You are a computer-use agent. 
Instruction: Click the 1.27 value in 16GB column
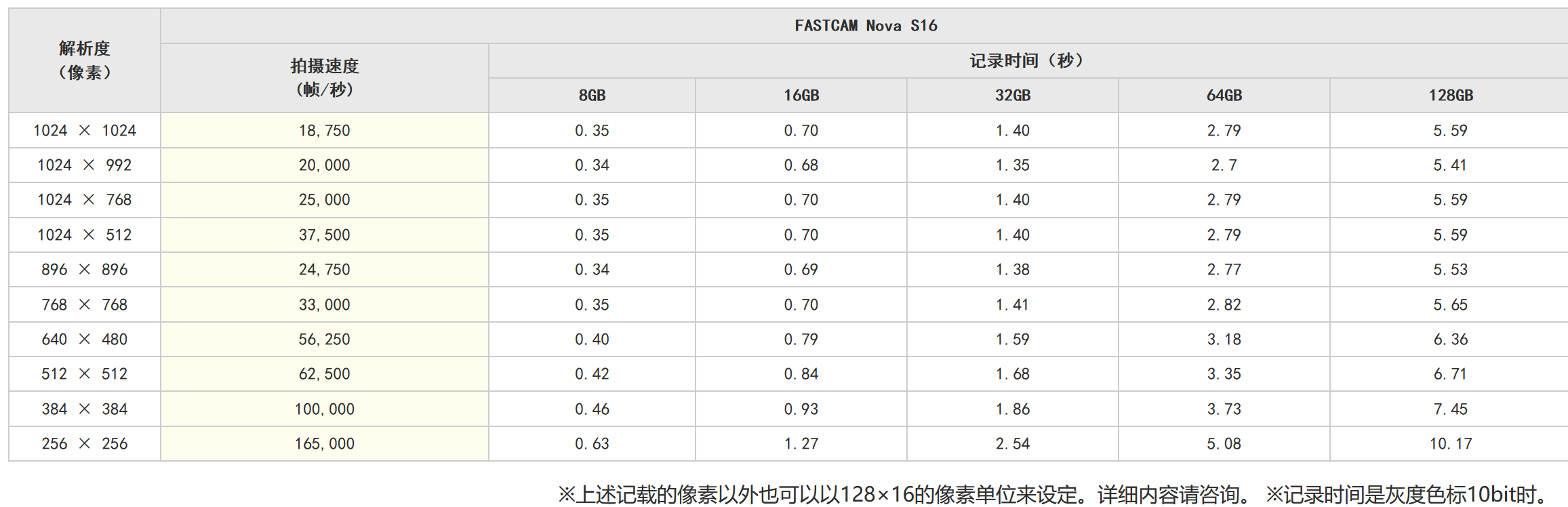(x=801, y=444)
